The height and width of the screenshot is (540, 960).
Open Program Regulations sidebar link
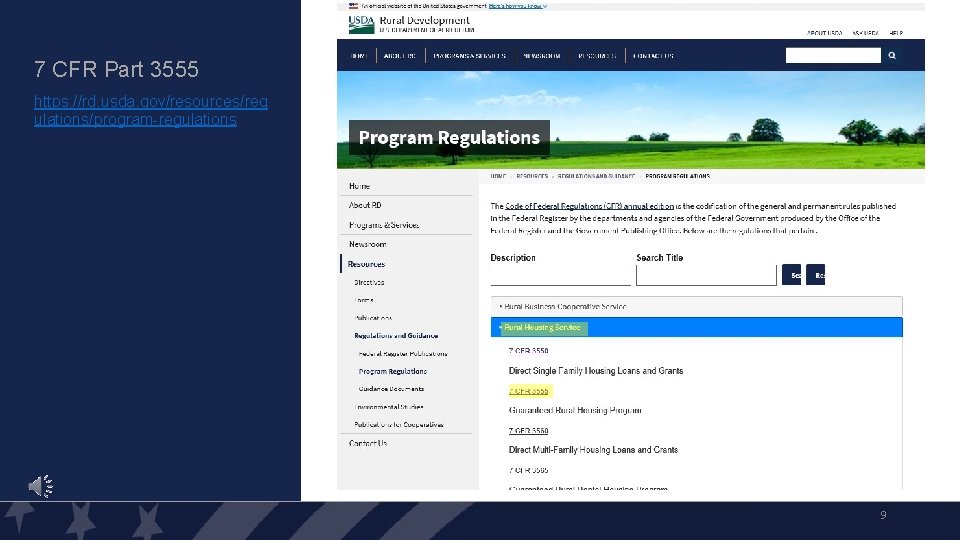(x=392, y=371)
